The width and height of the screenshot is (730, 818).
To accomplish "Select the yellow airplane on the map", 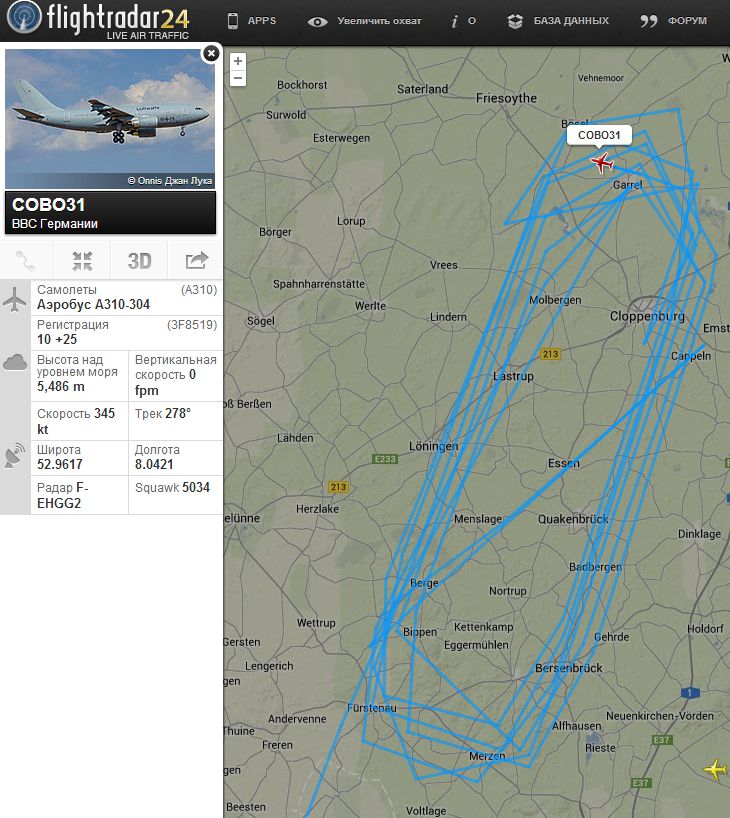I will (x=716, y=769).
